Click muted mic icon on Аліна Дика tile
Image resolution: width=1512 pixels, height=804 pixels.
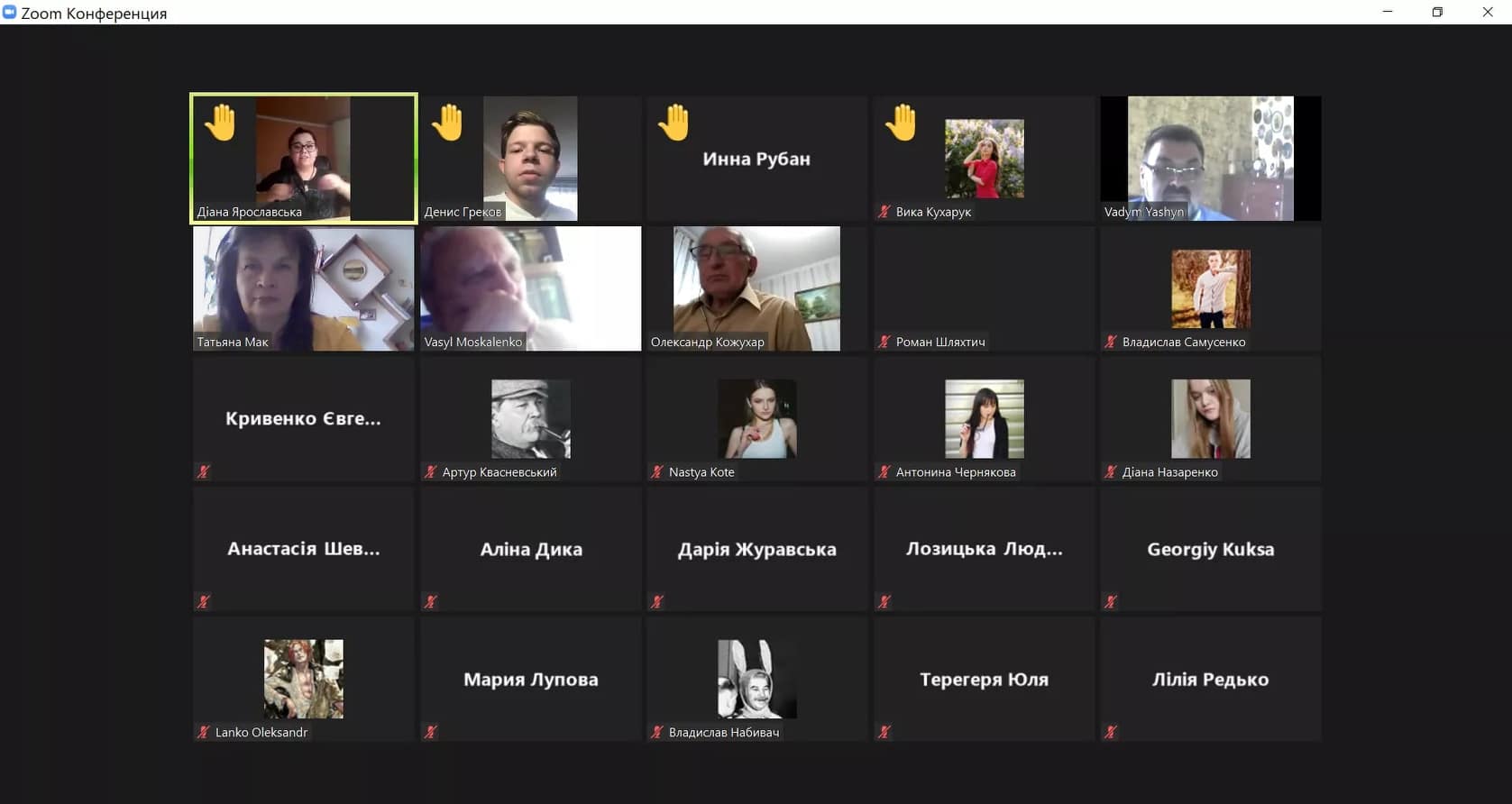click(431, 601)
